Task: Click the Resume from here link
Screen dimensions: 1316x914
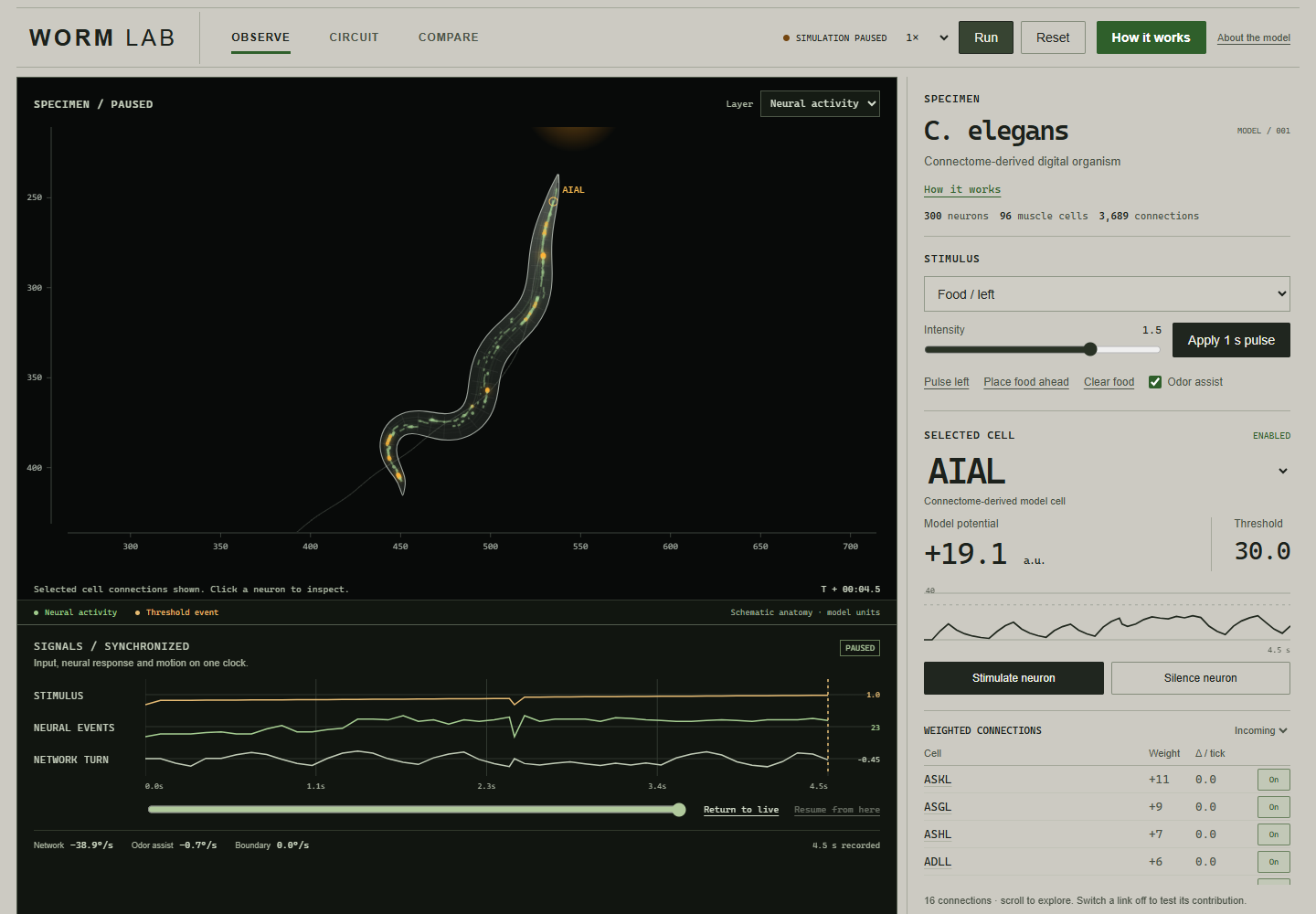Action: pos(837,810)
